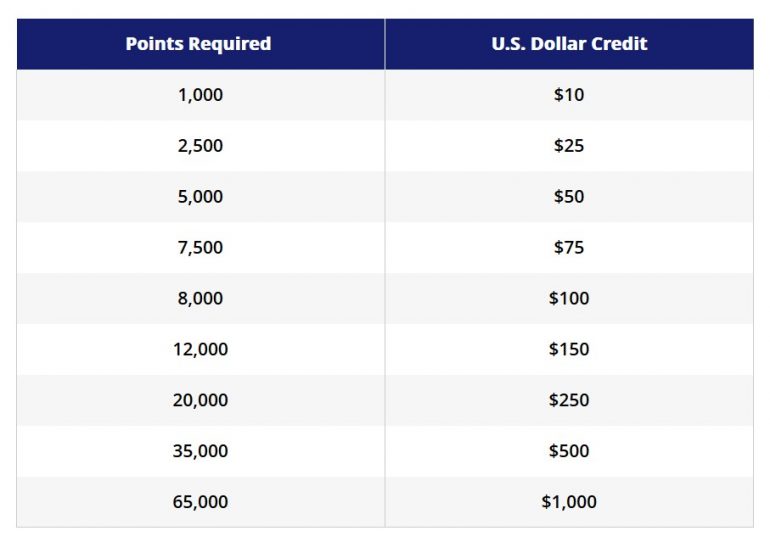Click the $150 credit value
770x542 pixels.
pos(569,350)
